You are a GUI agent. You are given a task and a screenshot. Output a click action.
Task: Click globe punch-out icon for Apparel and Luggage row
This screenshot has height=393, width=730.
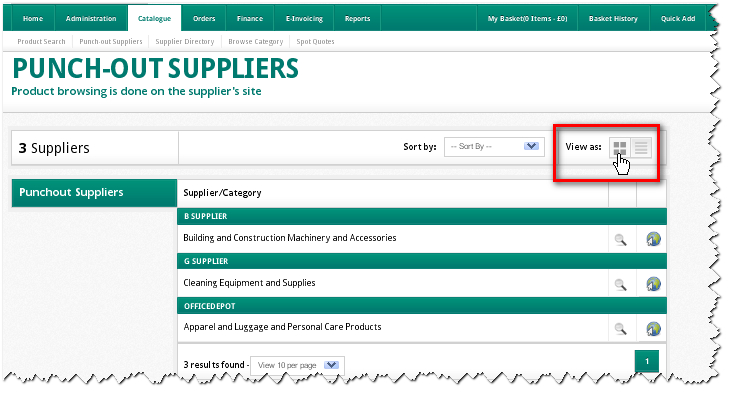(653, 329)
